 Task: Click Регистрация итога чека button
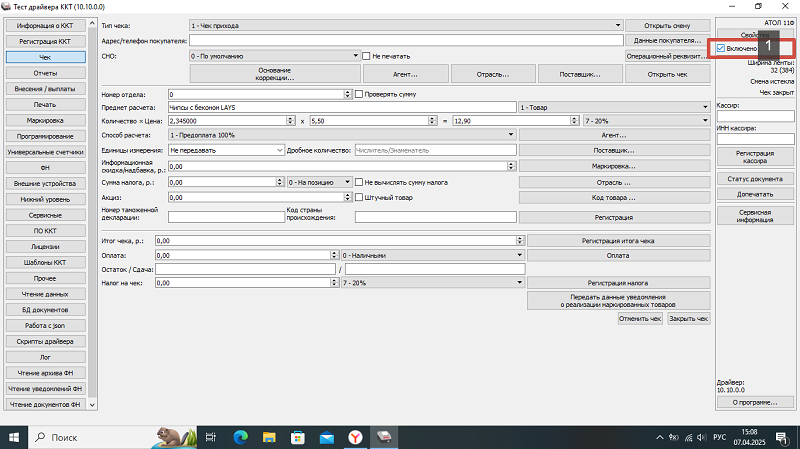tap(618, 241)
